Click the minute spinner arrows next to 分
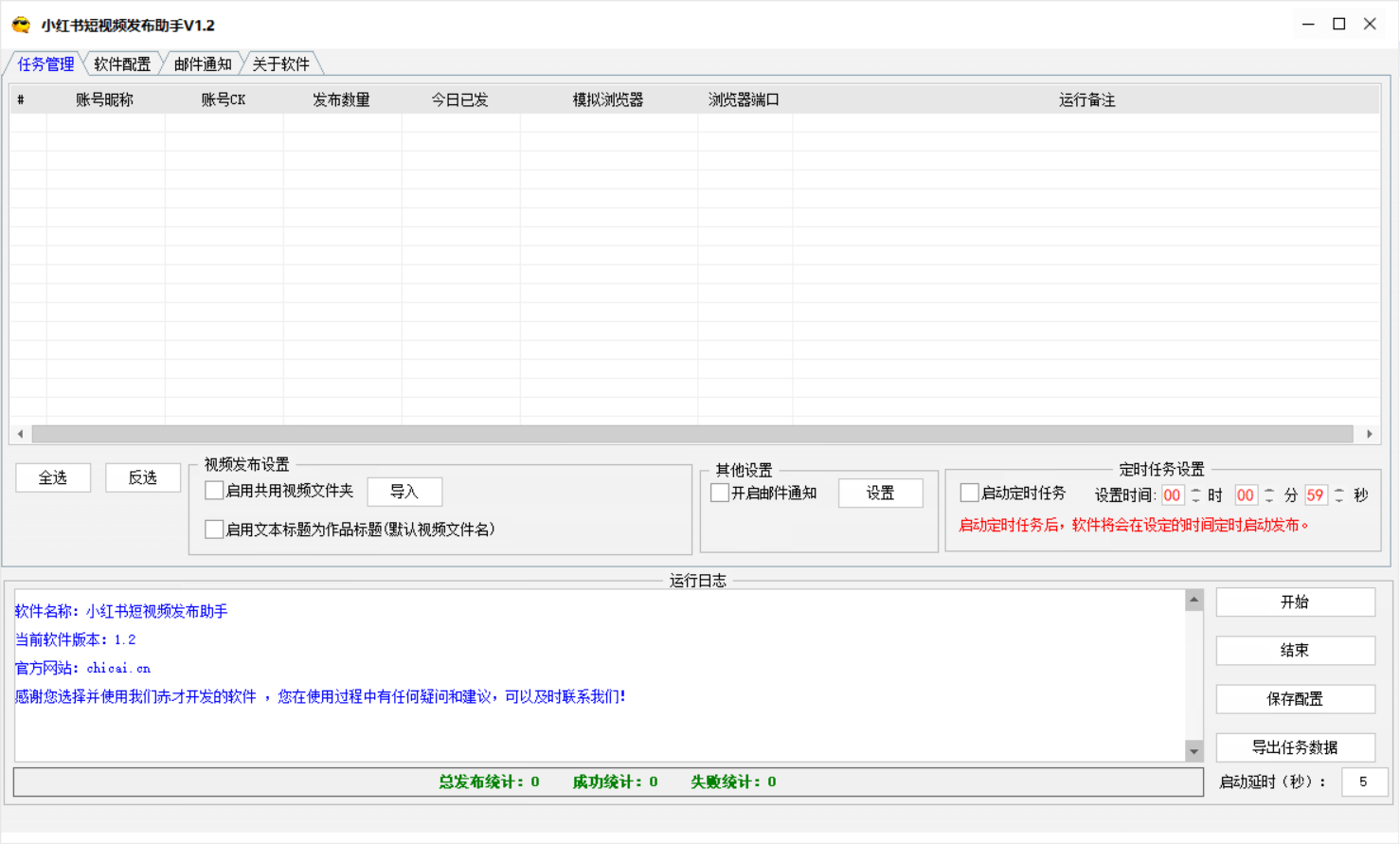 click(1269, 495)
